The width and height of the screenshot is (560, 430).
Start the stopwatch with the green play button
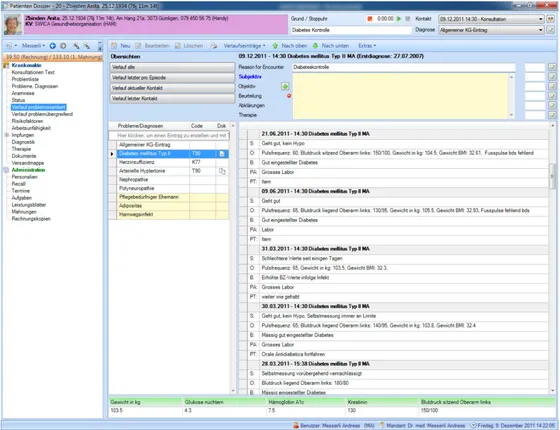pos(399,19)
